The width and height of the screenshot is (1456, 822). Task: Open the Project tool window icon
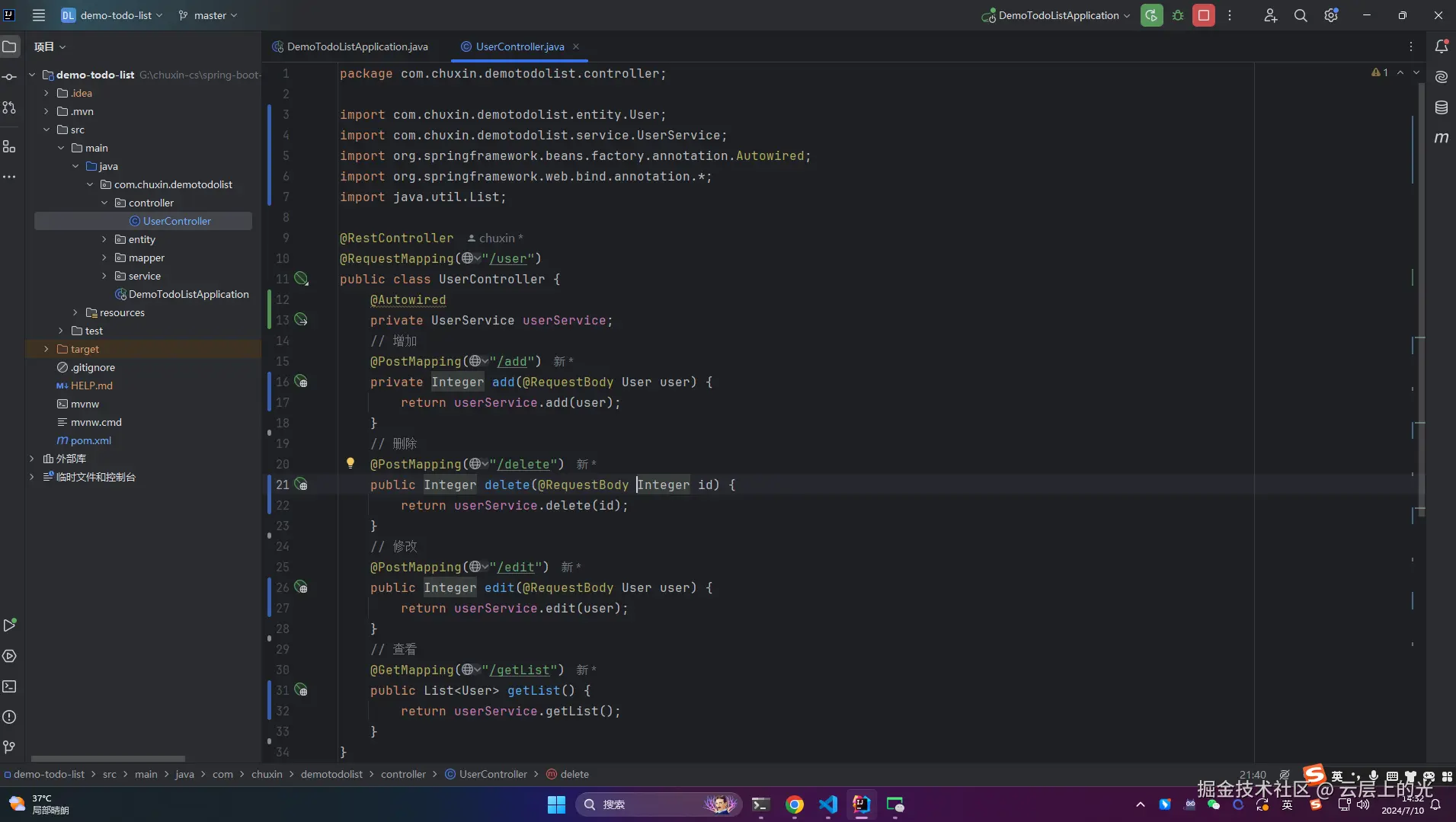(x=9, y=46)
